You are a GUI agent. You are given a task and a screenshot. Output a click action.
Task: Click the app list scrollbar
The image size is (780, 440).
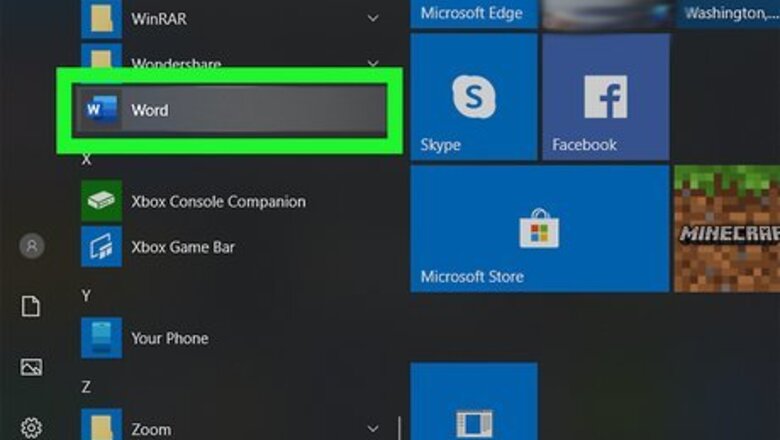click(x=399, y=428)
